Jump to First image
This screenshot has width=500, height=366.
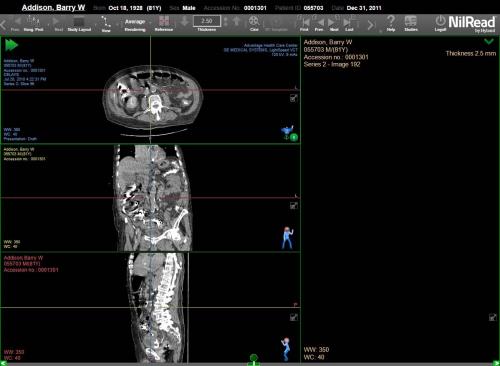[304, 23]
